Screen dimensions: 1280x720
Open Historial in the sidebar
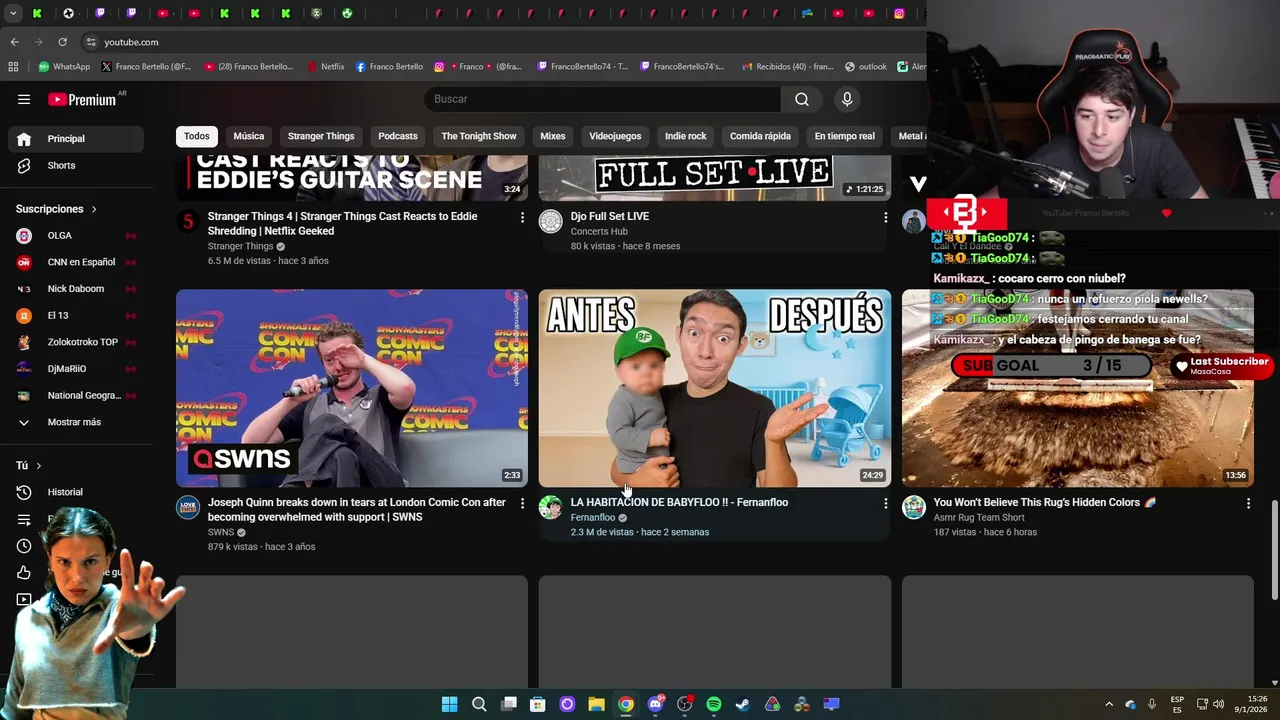pyautogui.click(x=76, y=492)
